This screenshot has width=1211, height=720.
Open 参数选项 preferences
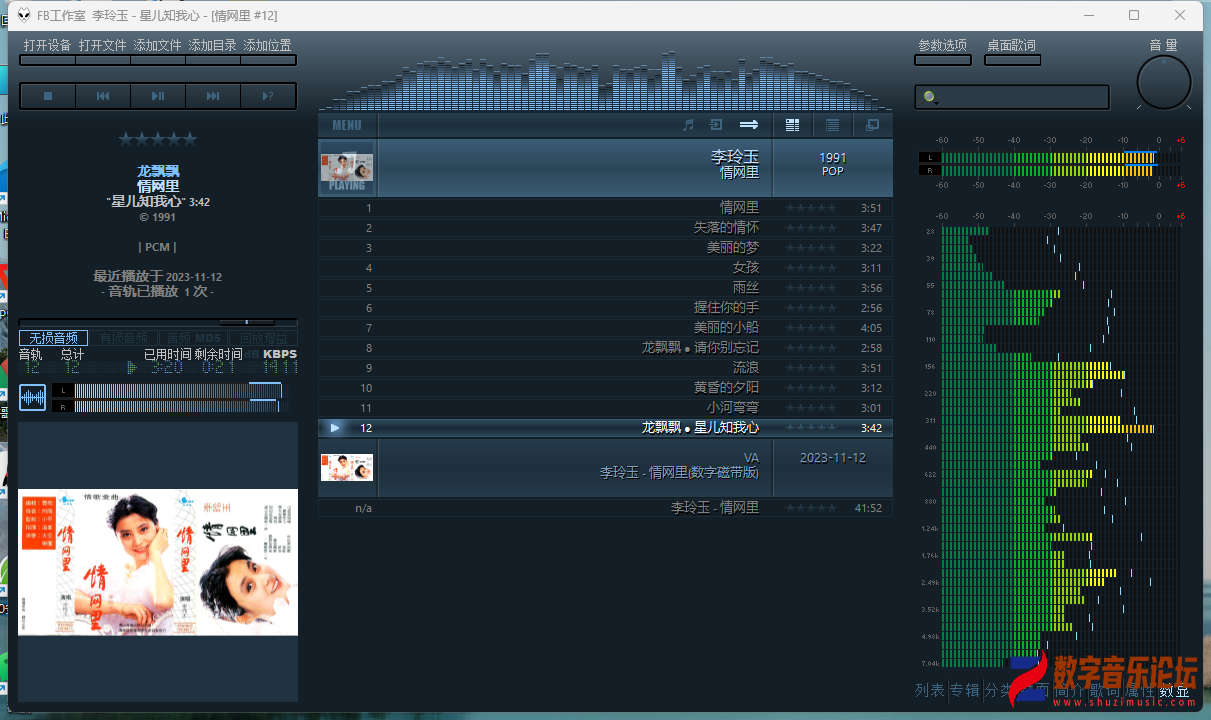(x=942, y=46)
